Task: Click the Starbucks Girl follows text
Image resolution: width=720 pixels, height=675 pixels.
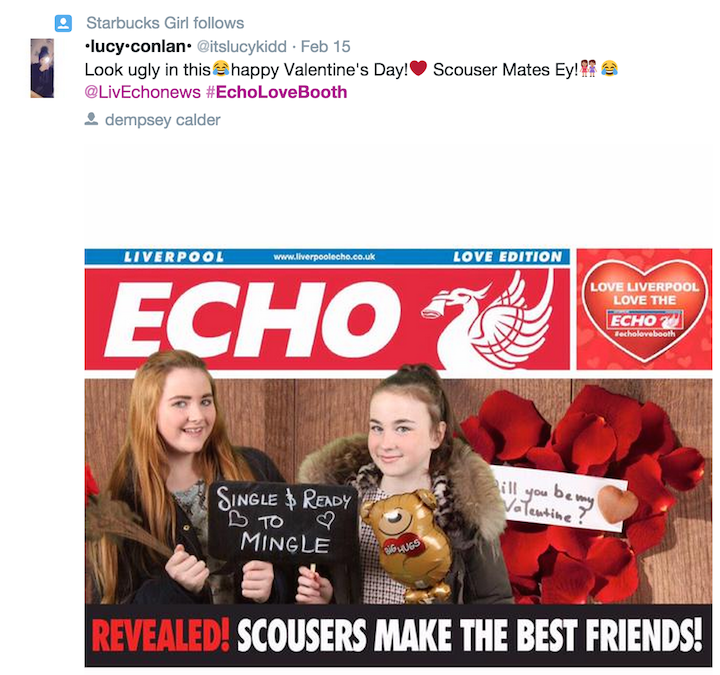Action: 165,23
